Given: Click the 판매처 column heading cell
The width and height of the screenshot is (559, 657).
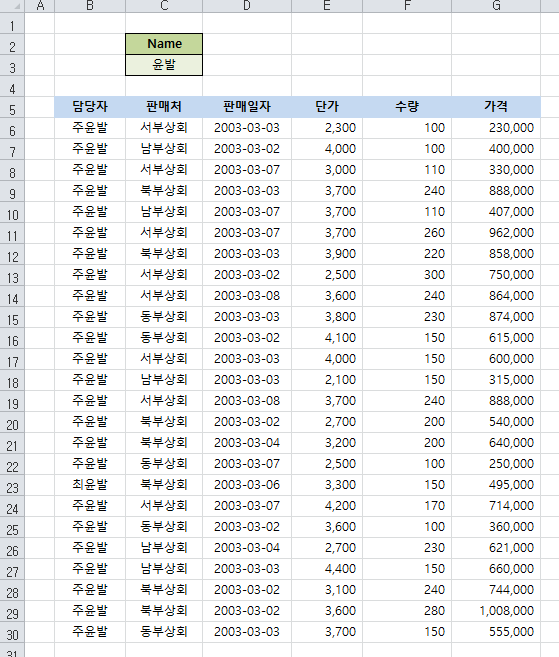Looking at the screenshot, I should [164, 107].
